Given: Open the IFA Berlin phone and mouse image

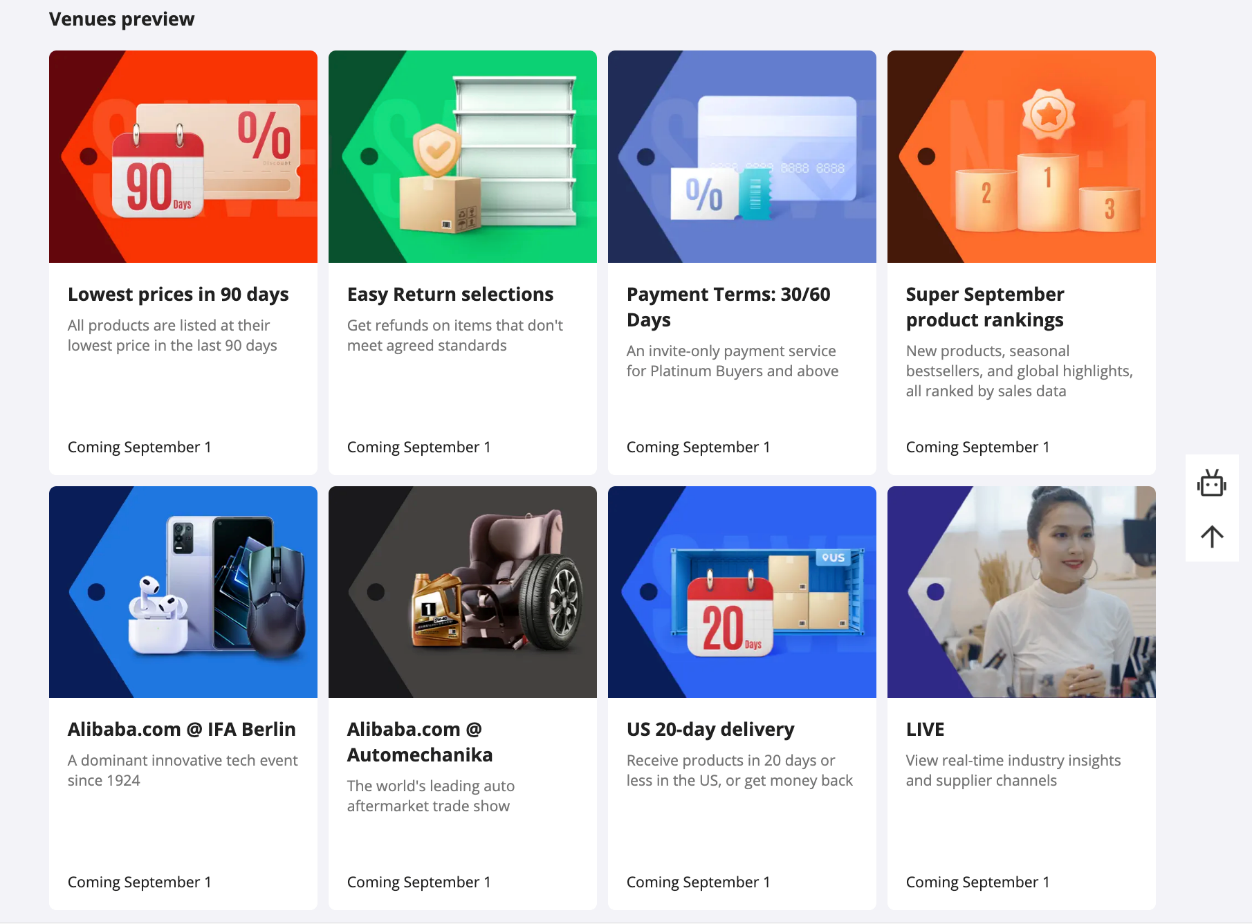Looking at the screenshot, I should [183, 592].
